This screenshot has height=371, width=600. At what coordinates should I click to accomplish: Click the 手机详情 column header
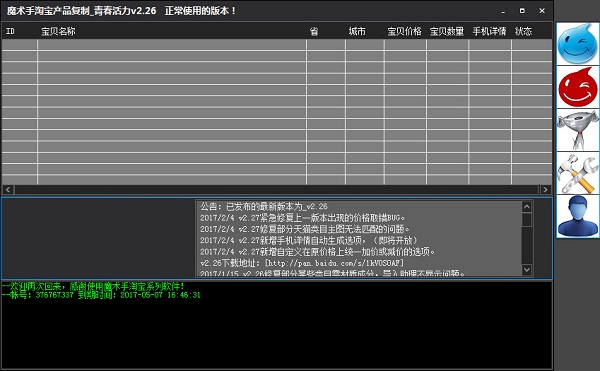pyautogui.click(x=489, y=31)
